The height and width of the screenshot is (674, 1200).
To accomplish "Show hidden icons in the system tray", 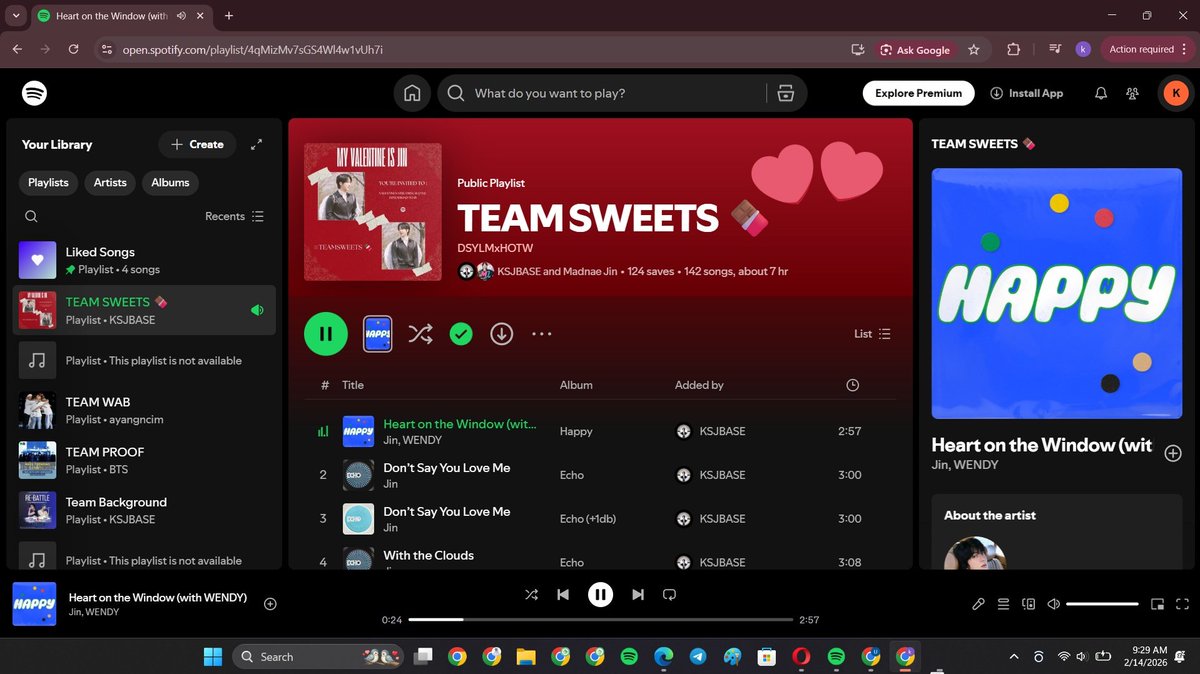I will tap(1014, 656).
